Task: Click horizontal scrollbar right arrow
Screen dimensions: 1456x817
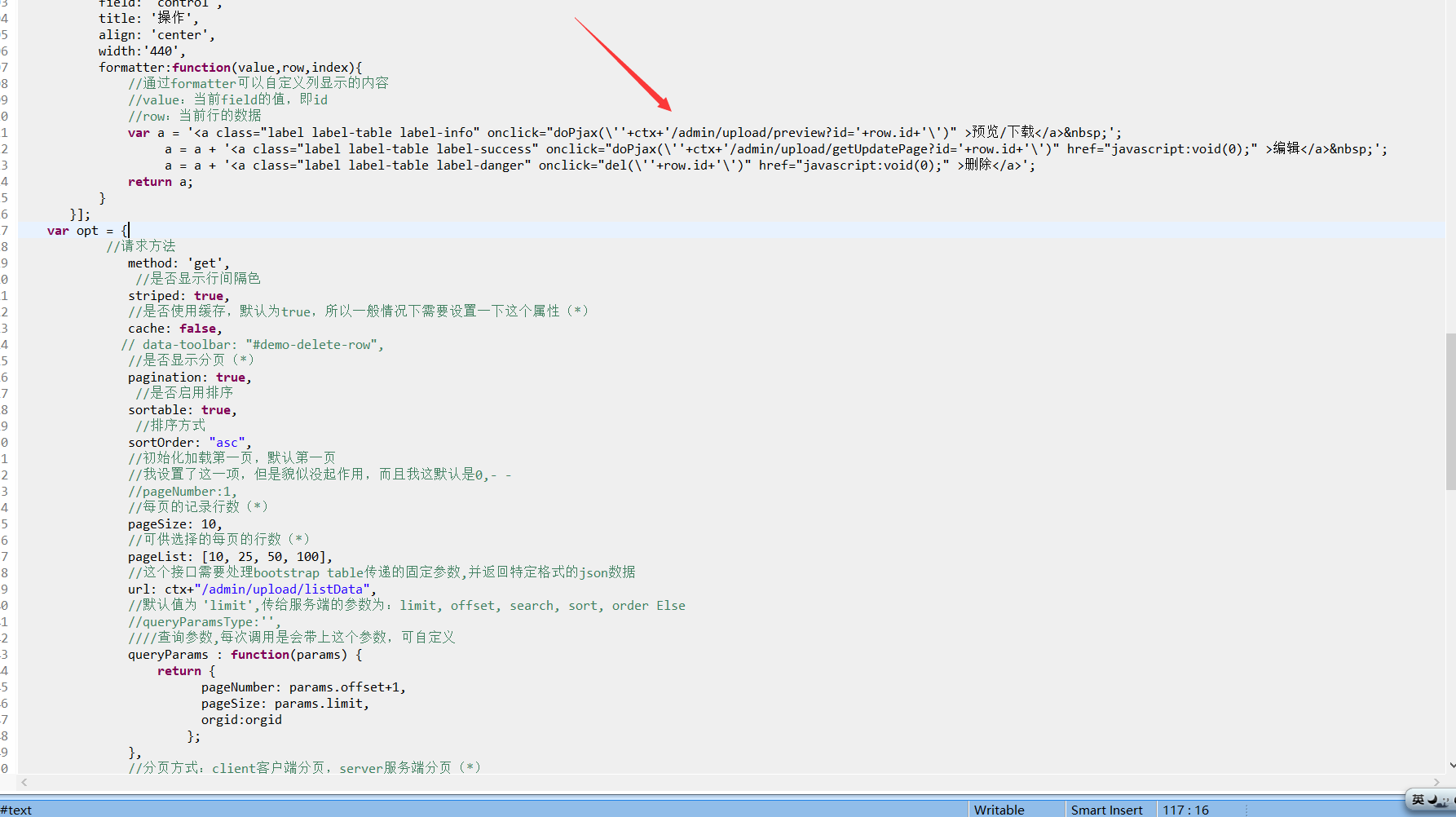Action: 1437,782
